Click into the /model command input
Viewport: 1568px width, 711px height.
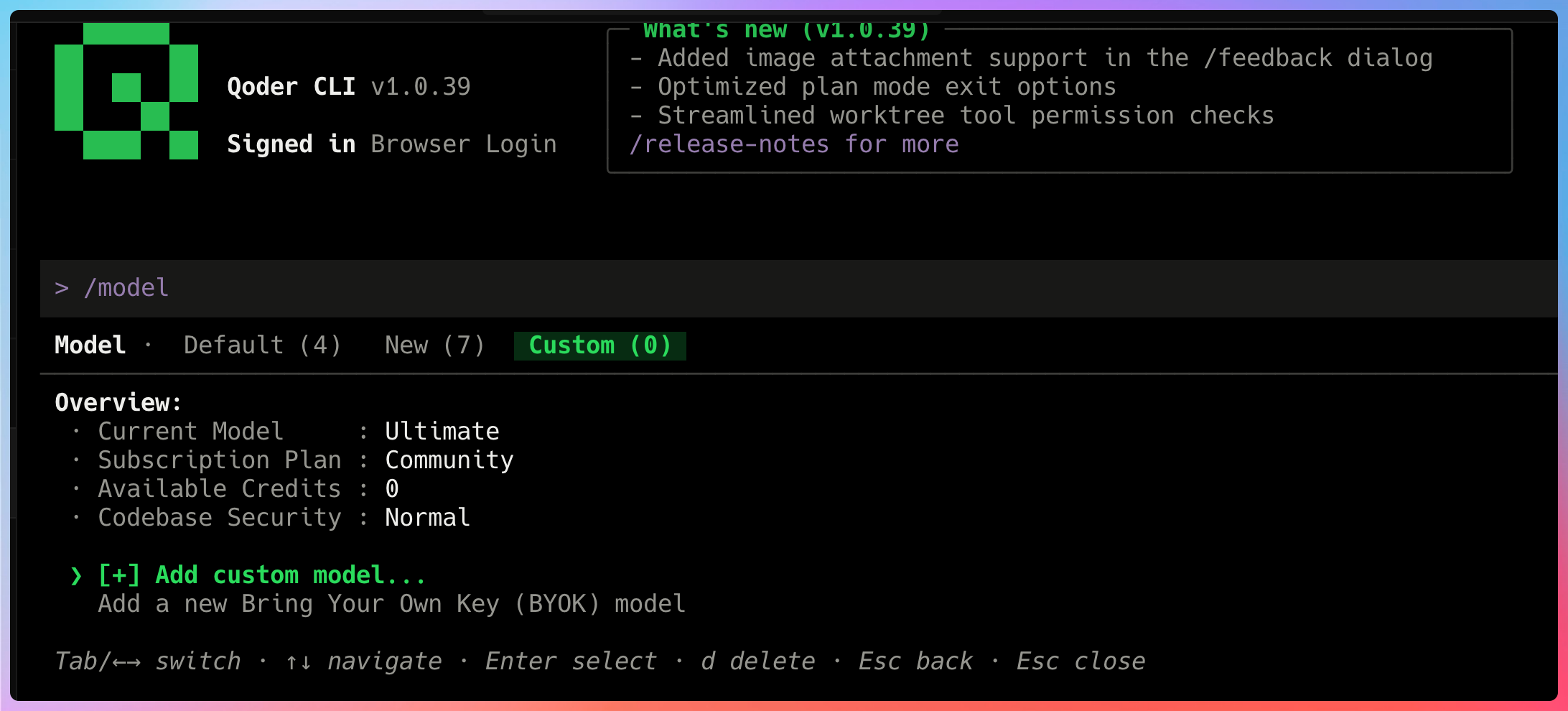click(x=798, y=288)
